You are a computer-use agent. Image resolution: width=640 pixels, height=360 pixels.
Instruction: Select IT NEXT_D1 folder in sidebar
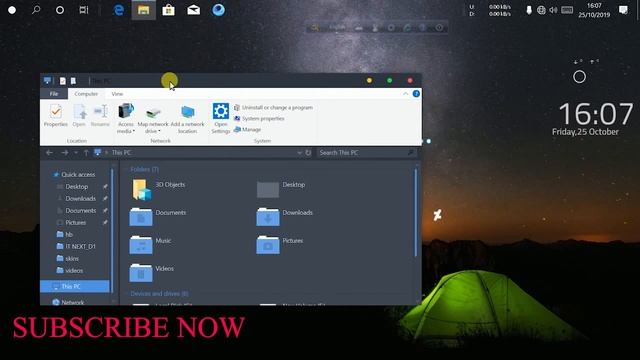pyautogui.click(x=76, y=247)
